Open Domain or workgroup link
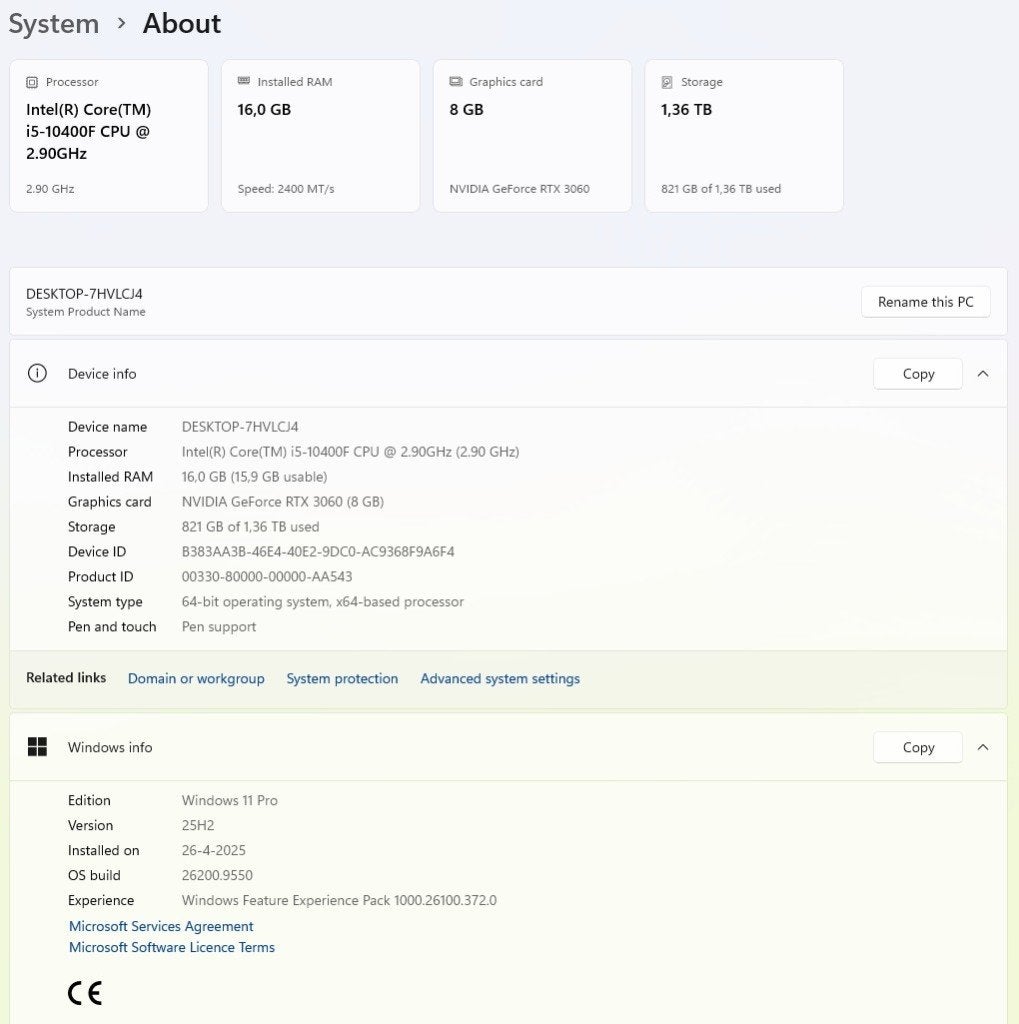 (196, 679)
